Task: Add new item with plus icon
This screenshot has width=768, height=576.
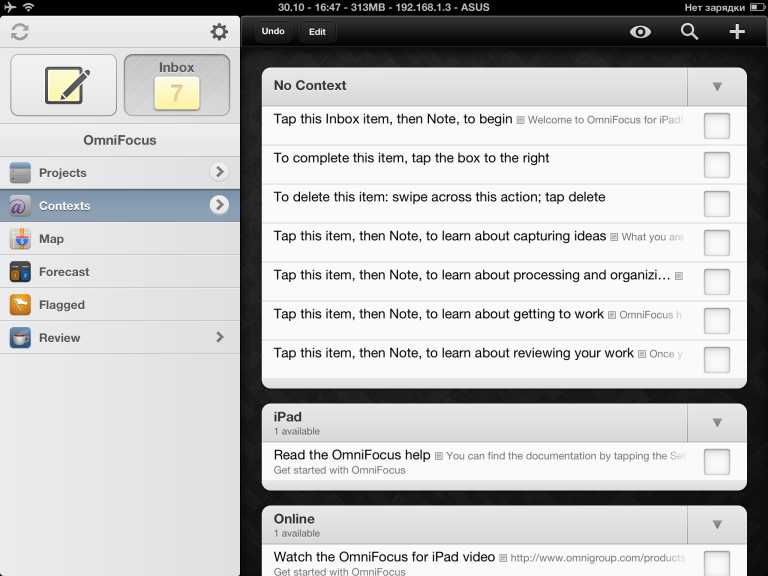Action: [x=737, y=32]
